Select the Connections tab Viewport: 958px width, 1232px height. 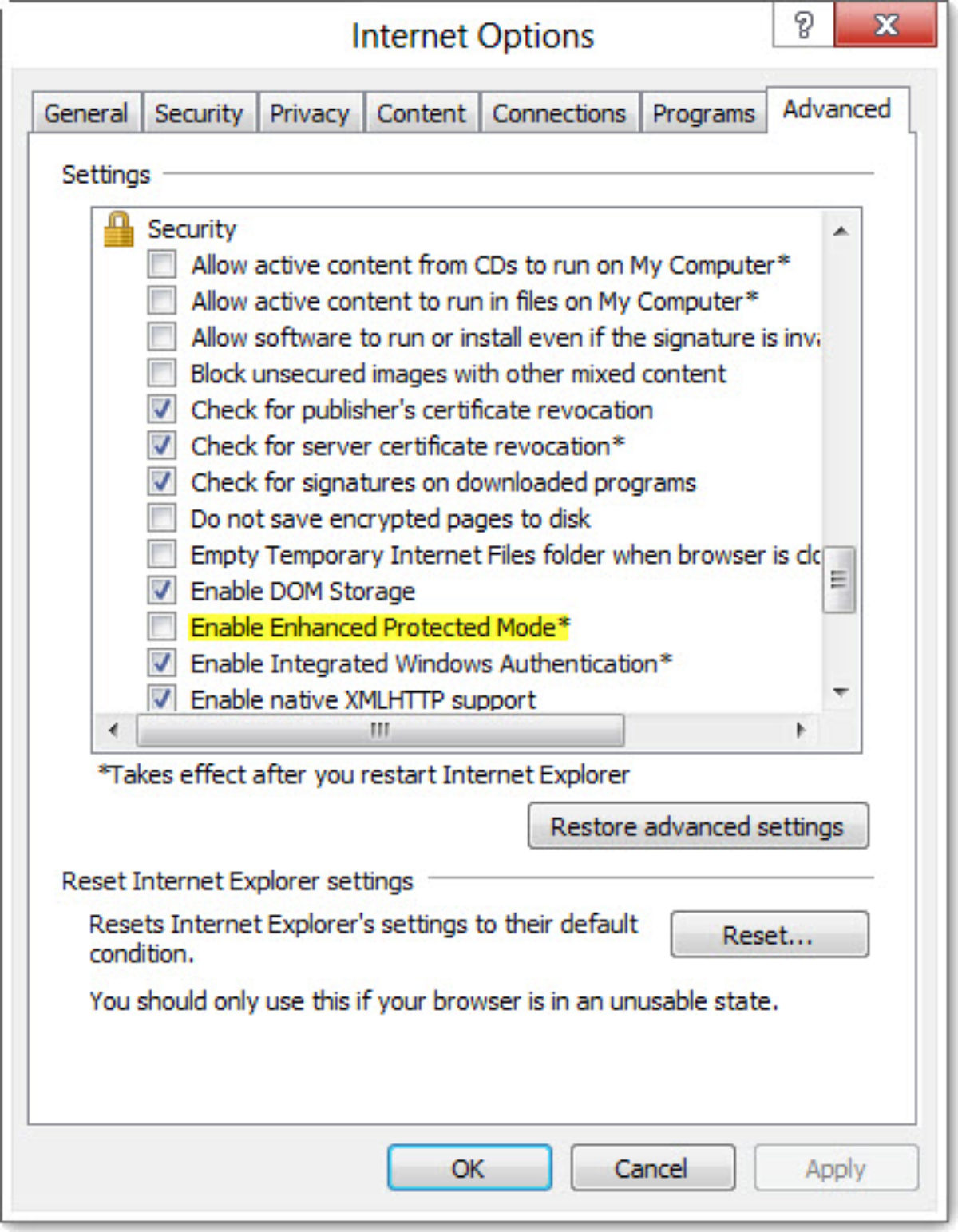click(x=559, y=113)
